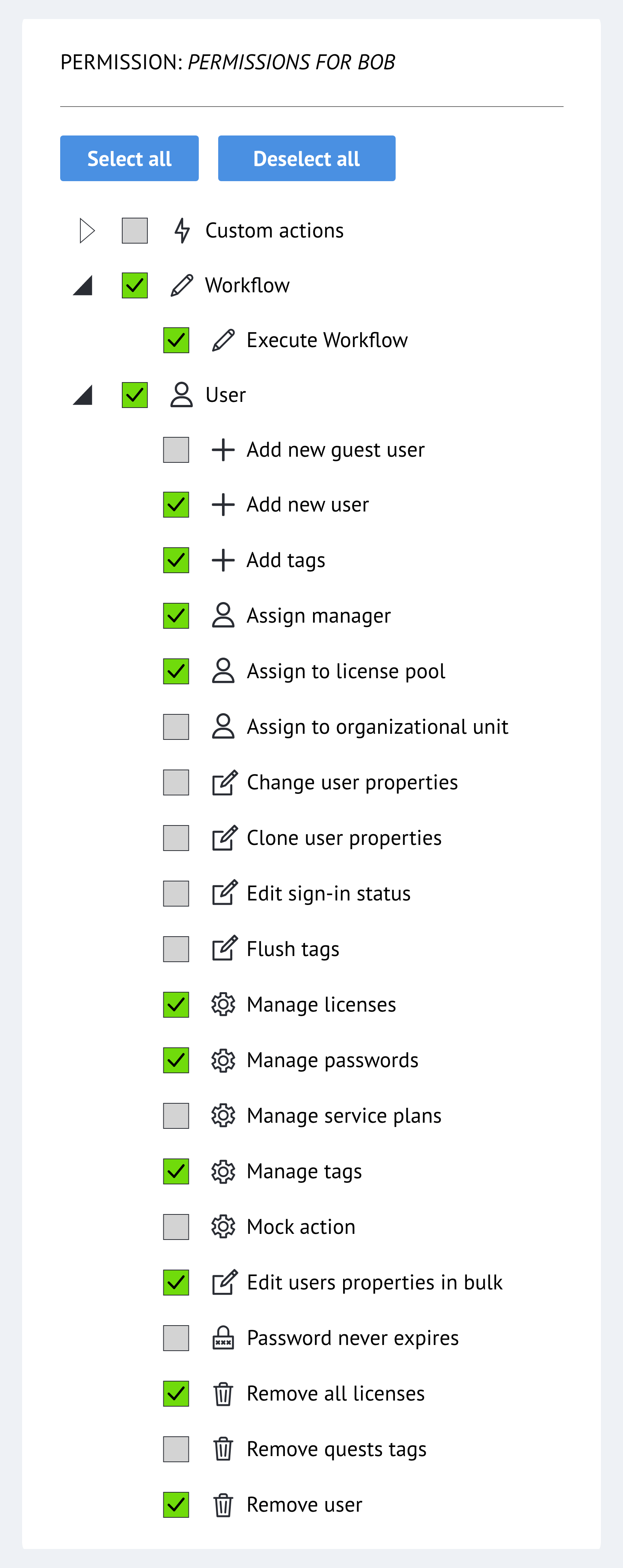Click the Select all button

129,158
